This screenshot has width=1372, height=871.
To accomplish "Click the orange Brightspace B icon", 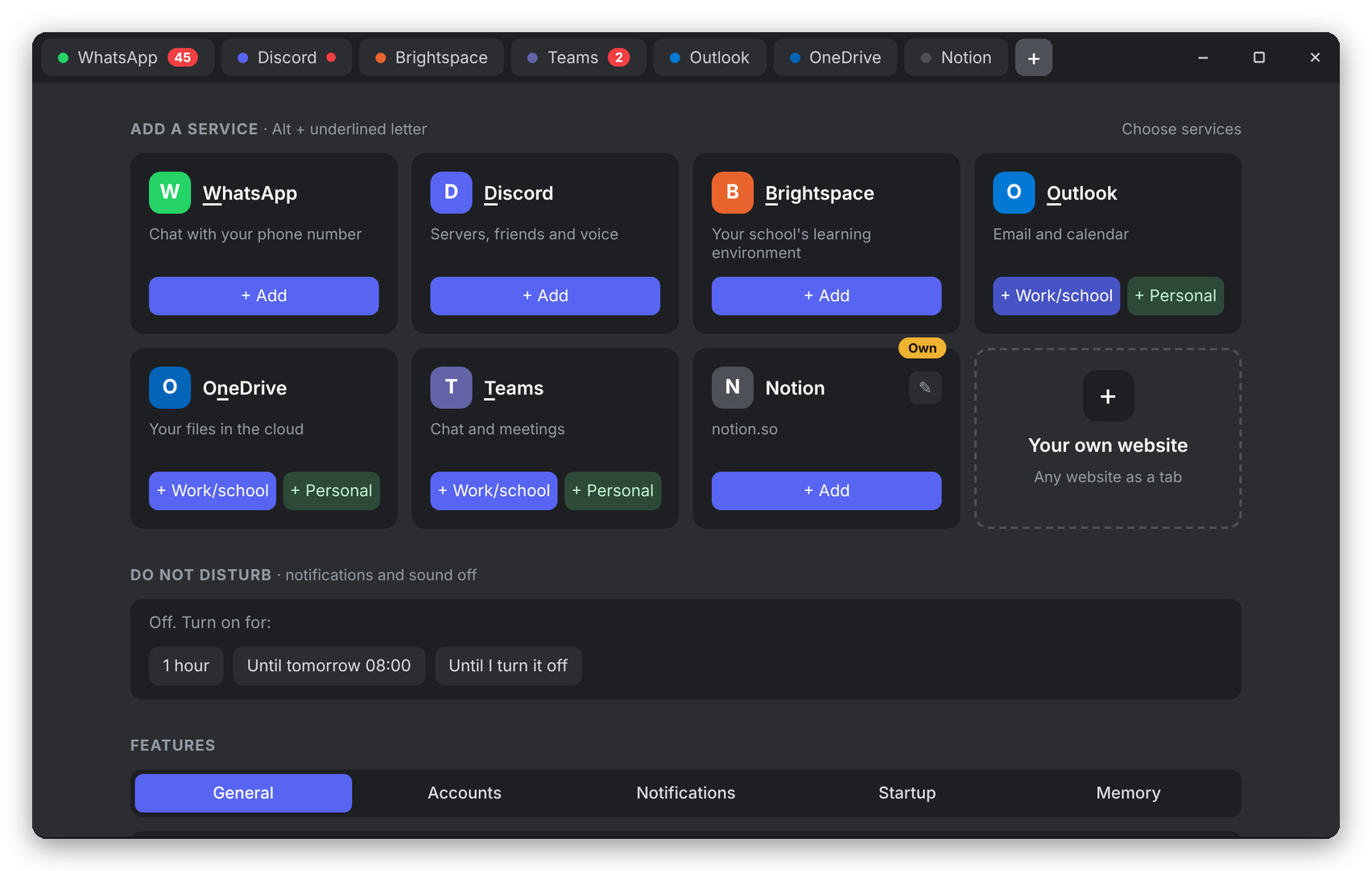I will point(732,192).
